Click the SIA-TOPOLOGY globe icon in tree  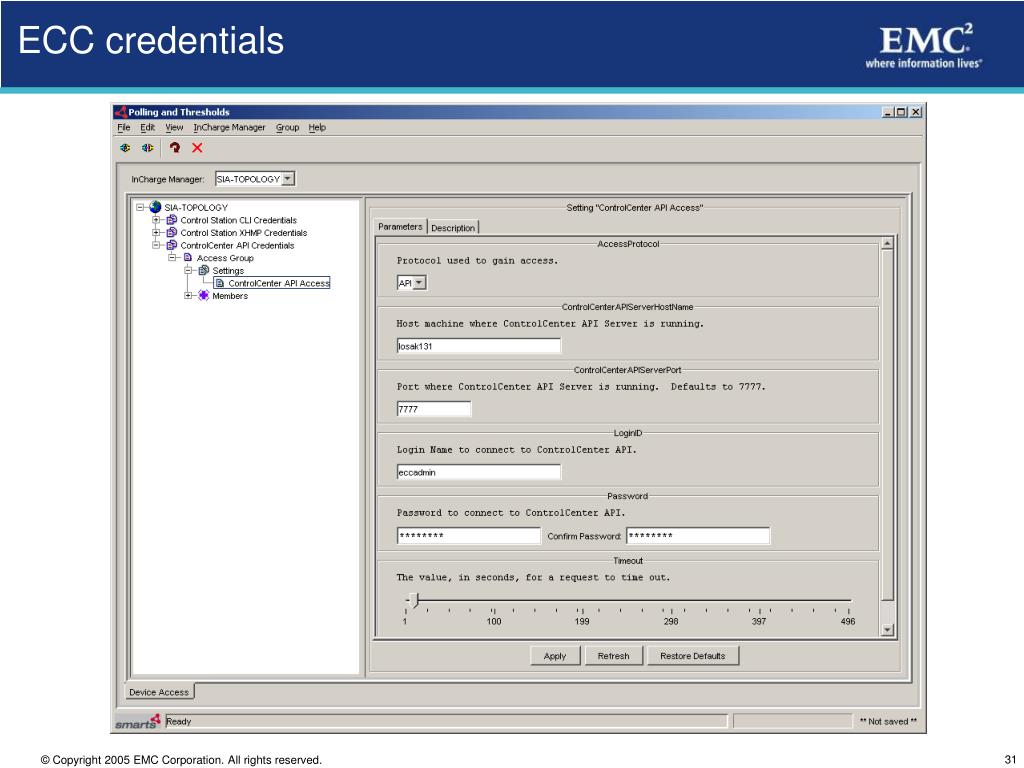(155, 207)
